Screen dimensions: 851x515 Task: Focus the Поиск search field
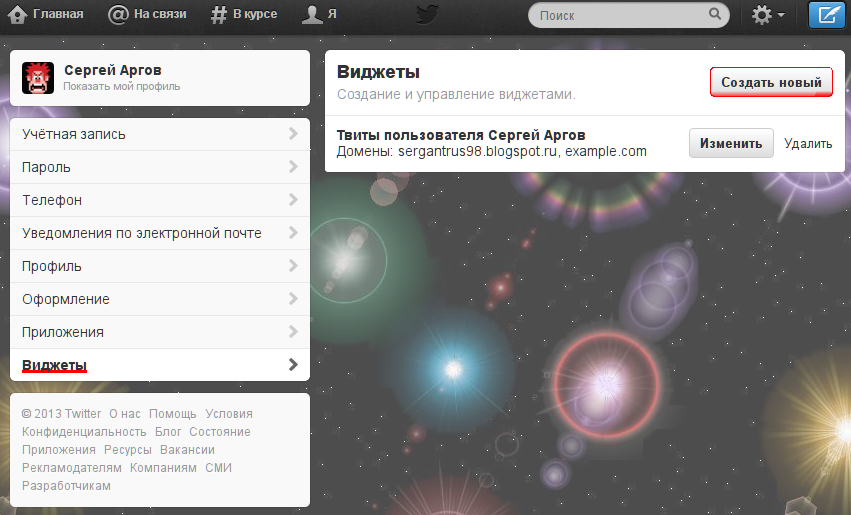(x=628, y=15)
